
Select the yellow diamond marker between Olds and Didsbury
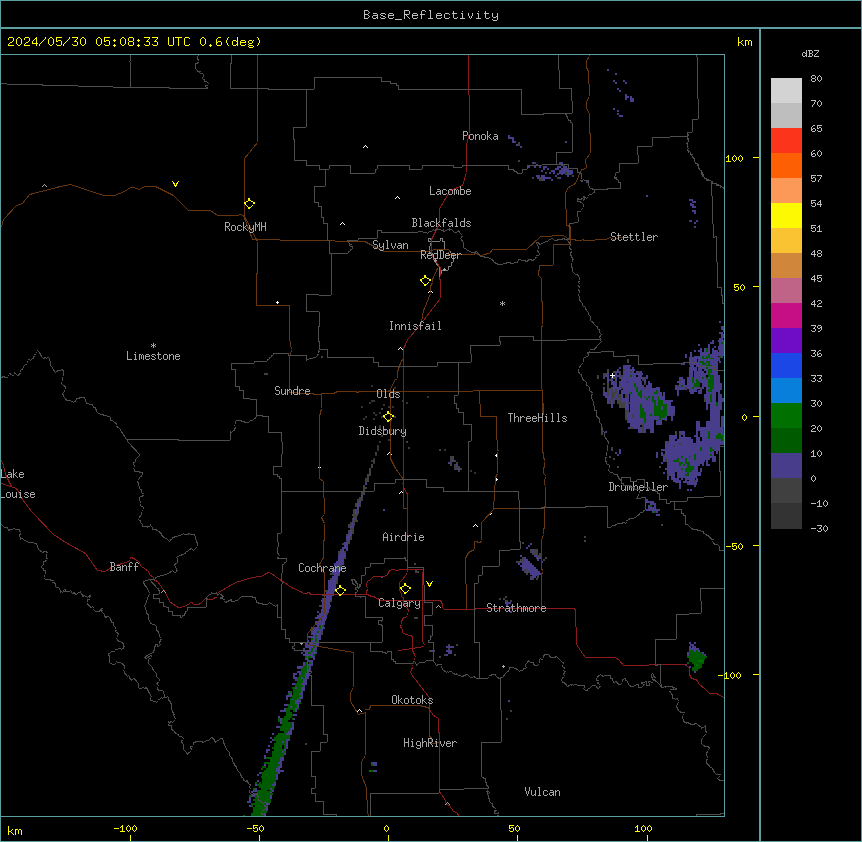tap(388, 417)
